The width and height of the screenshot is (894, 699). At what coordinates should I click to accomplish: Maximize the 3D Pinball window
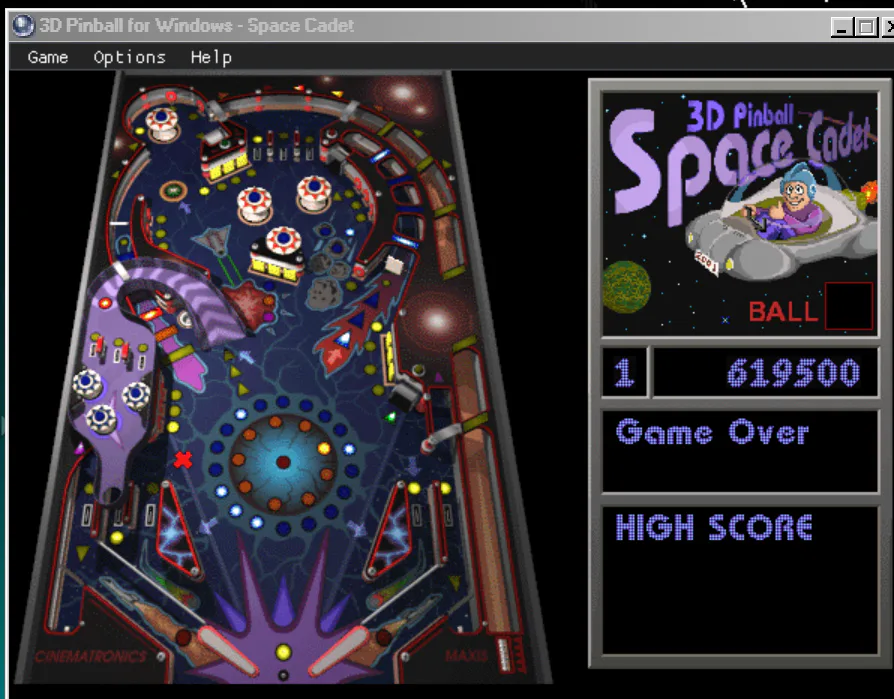tap(866, 27)
